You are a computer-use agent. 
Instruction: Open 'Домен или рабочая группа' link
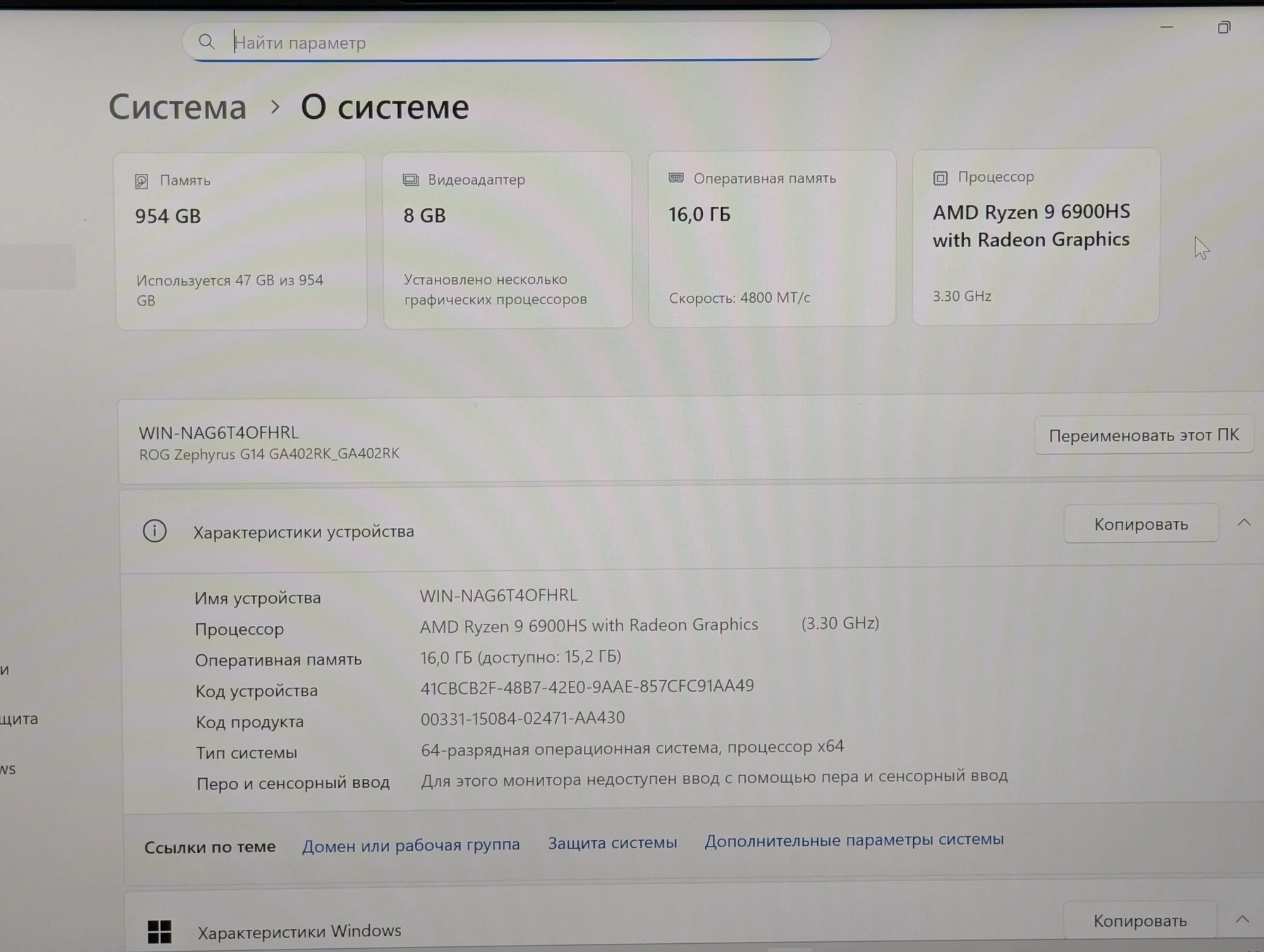411,845
